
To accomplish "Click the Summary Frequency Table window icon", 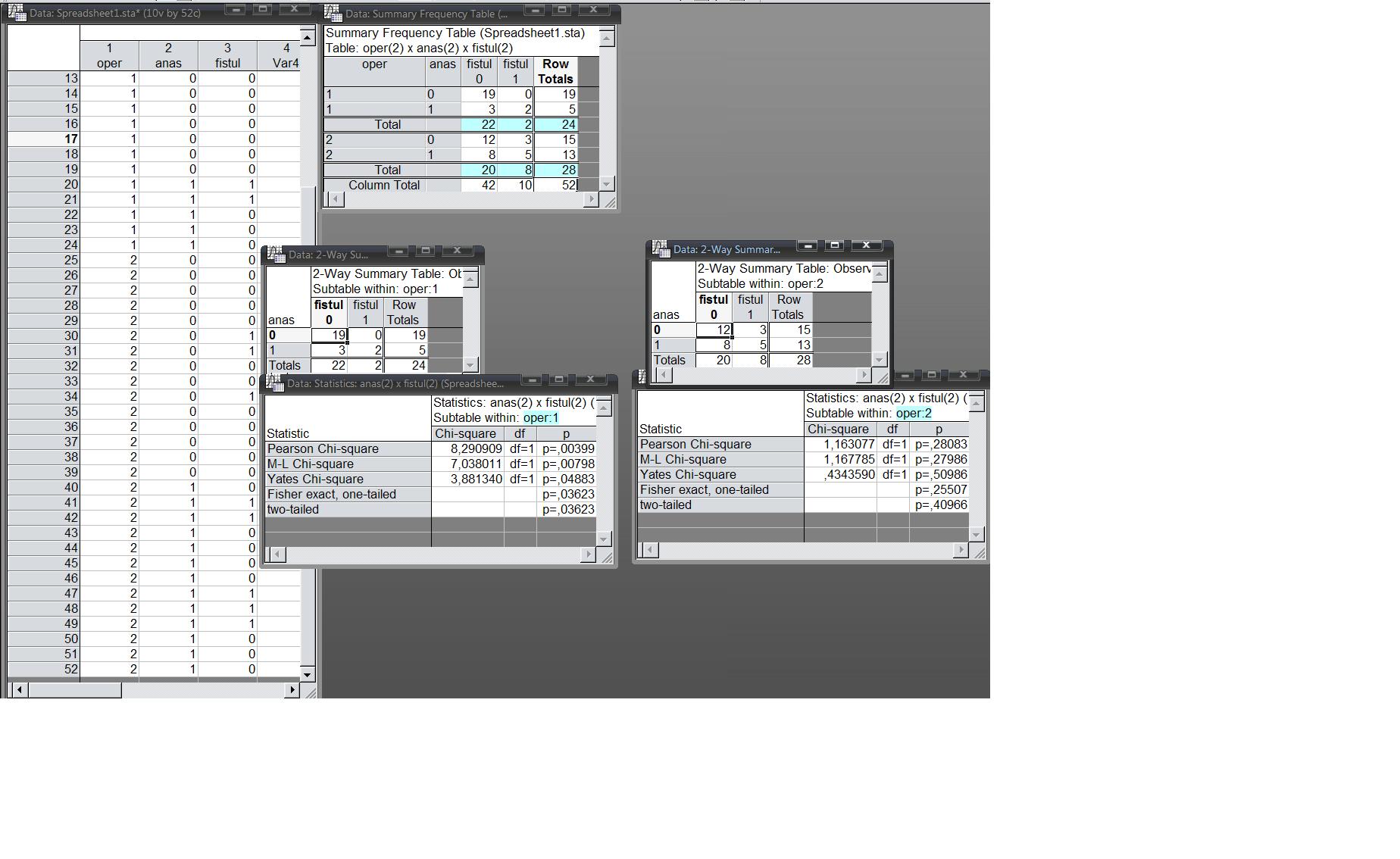I will pos(333,14).
